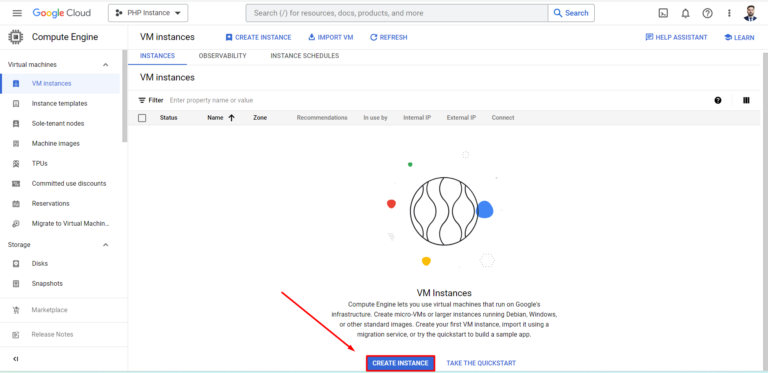Click the Migrate to Virtual Machines icon

click(x=16, y=224)
